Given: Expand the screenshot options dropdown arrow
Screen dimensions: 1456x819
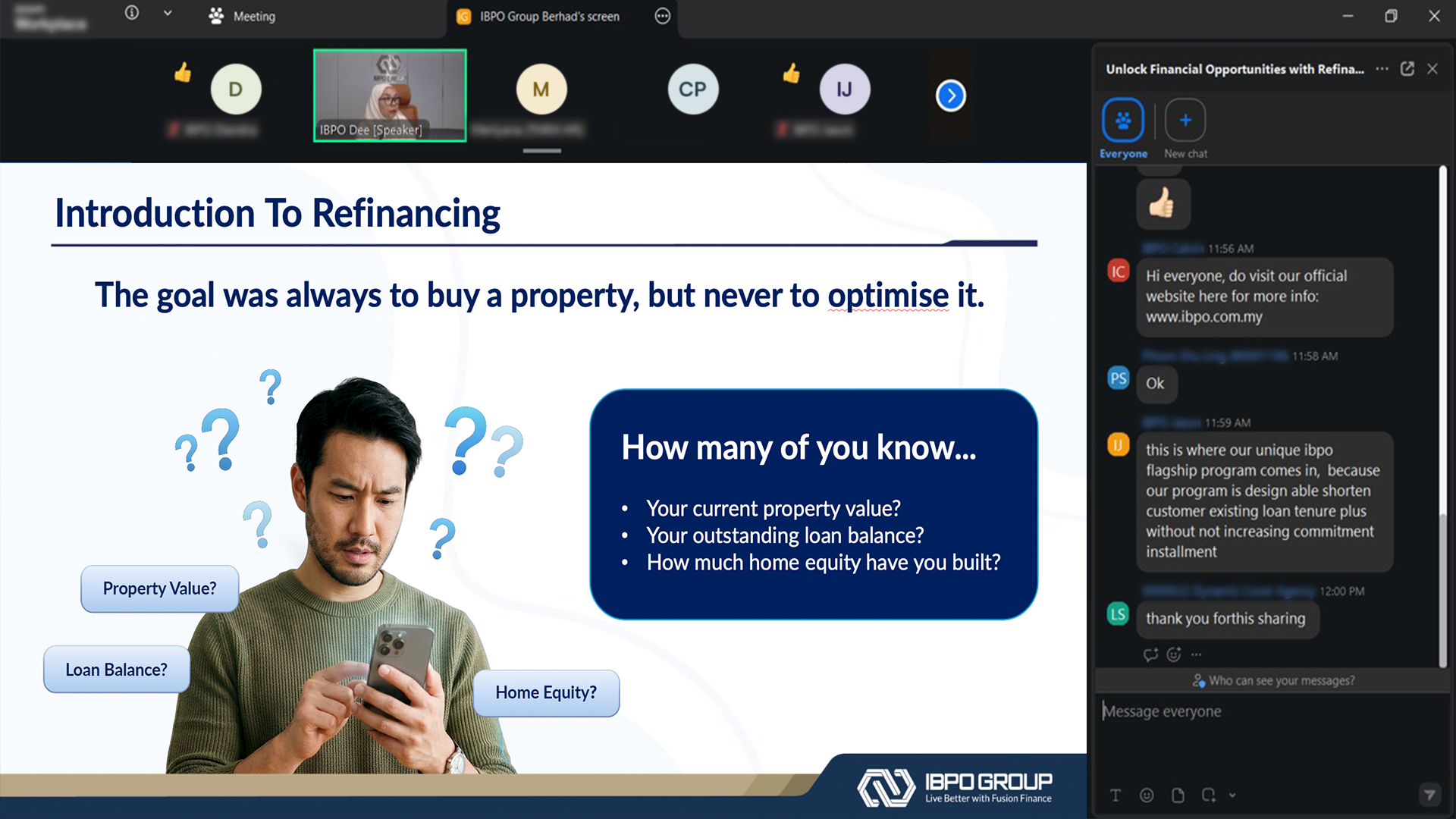Looking at the screenshot, I should click(1232, 795).
